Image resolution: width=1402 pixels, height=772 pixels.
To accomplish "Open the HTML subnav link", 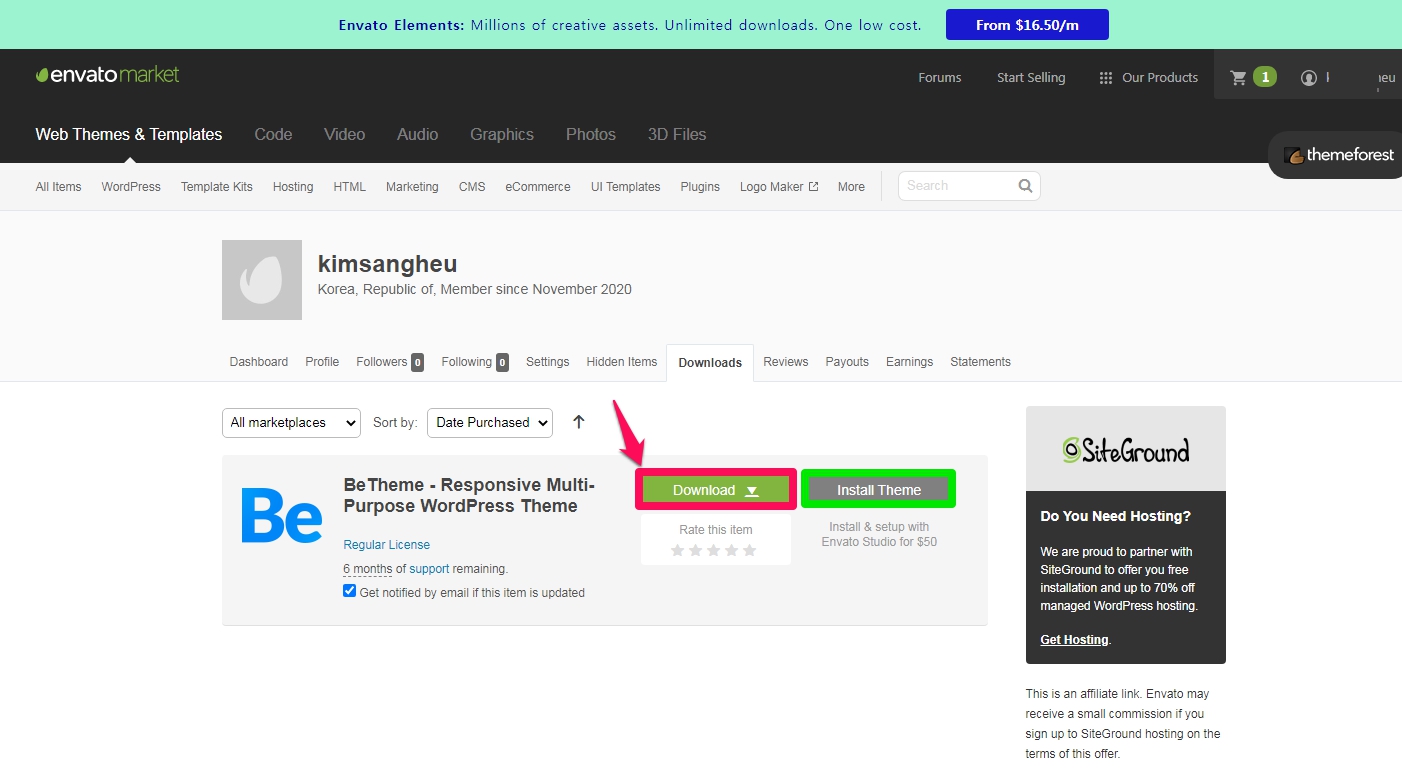I will pos(350,187).
